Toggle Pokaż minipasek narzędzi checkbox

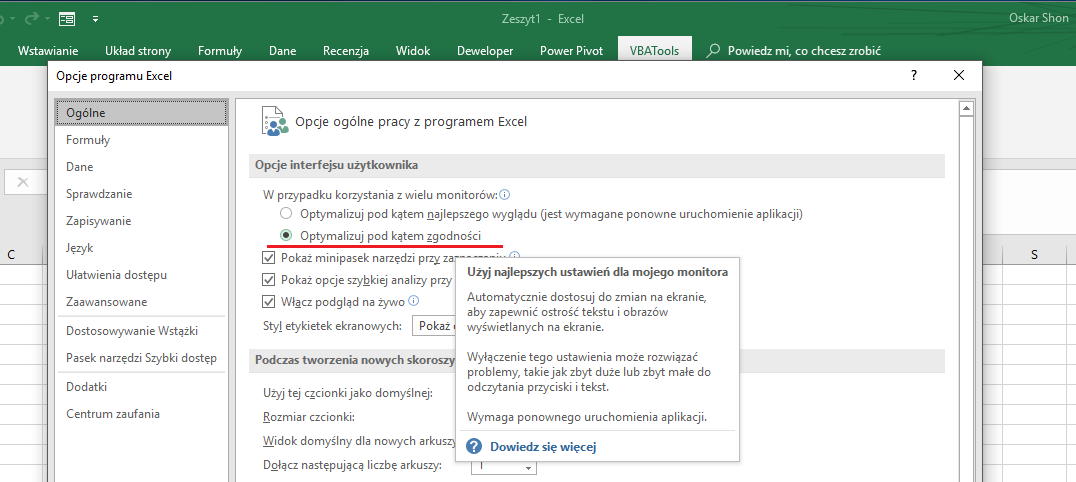tap(269, 258)
